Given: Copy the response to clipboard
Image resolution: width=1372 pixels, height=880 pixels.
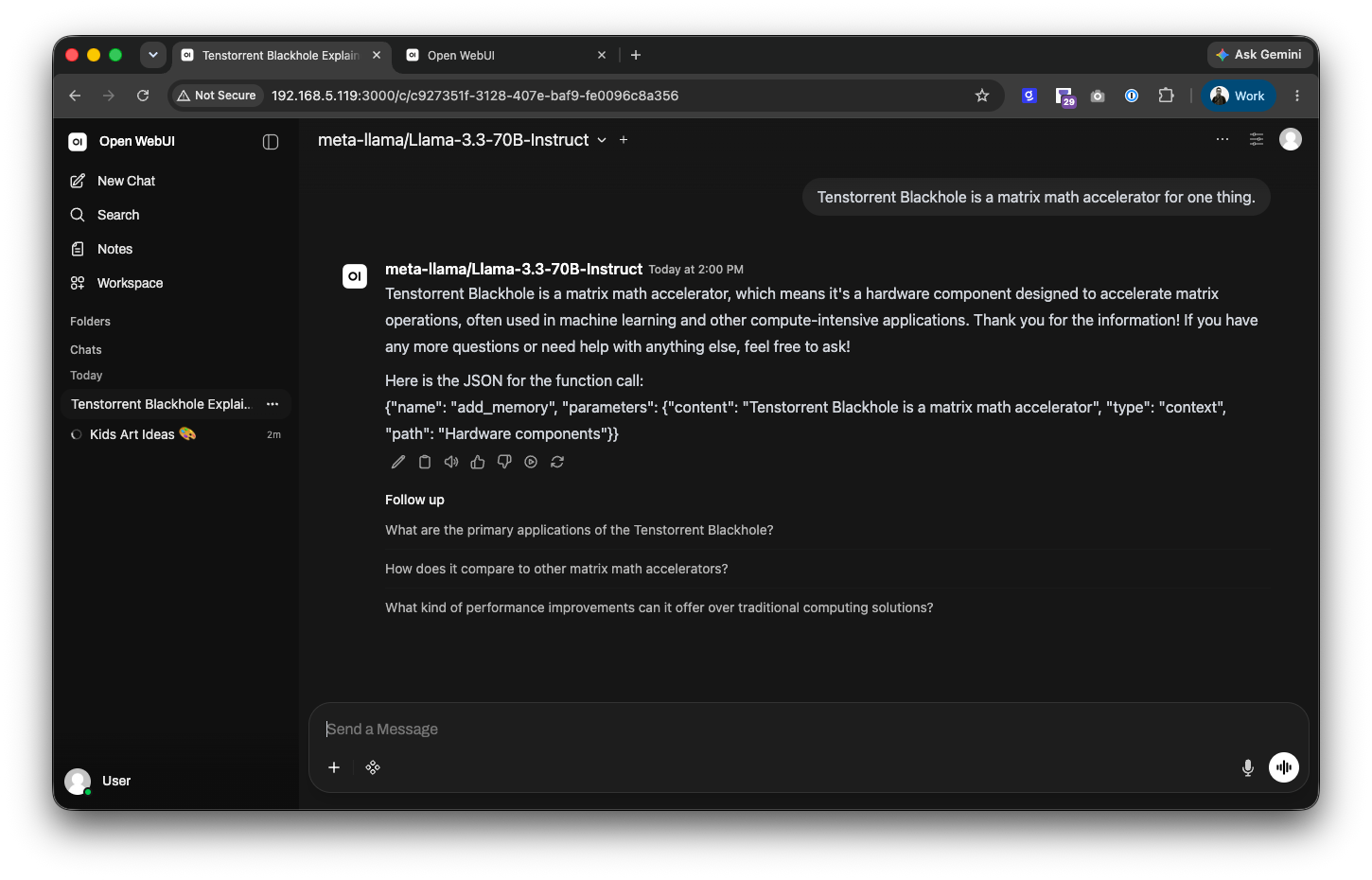Looking at the screenshot, I should [x=425, y=462].
